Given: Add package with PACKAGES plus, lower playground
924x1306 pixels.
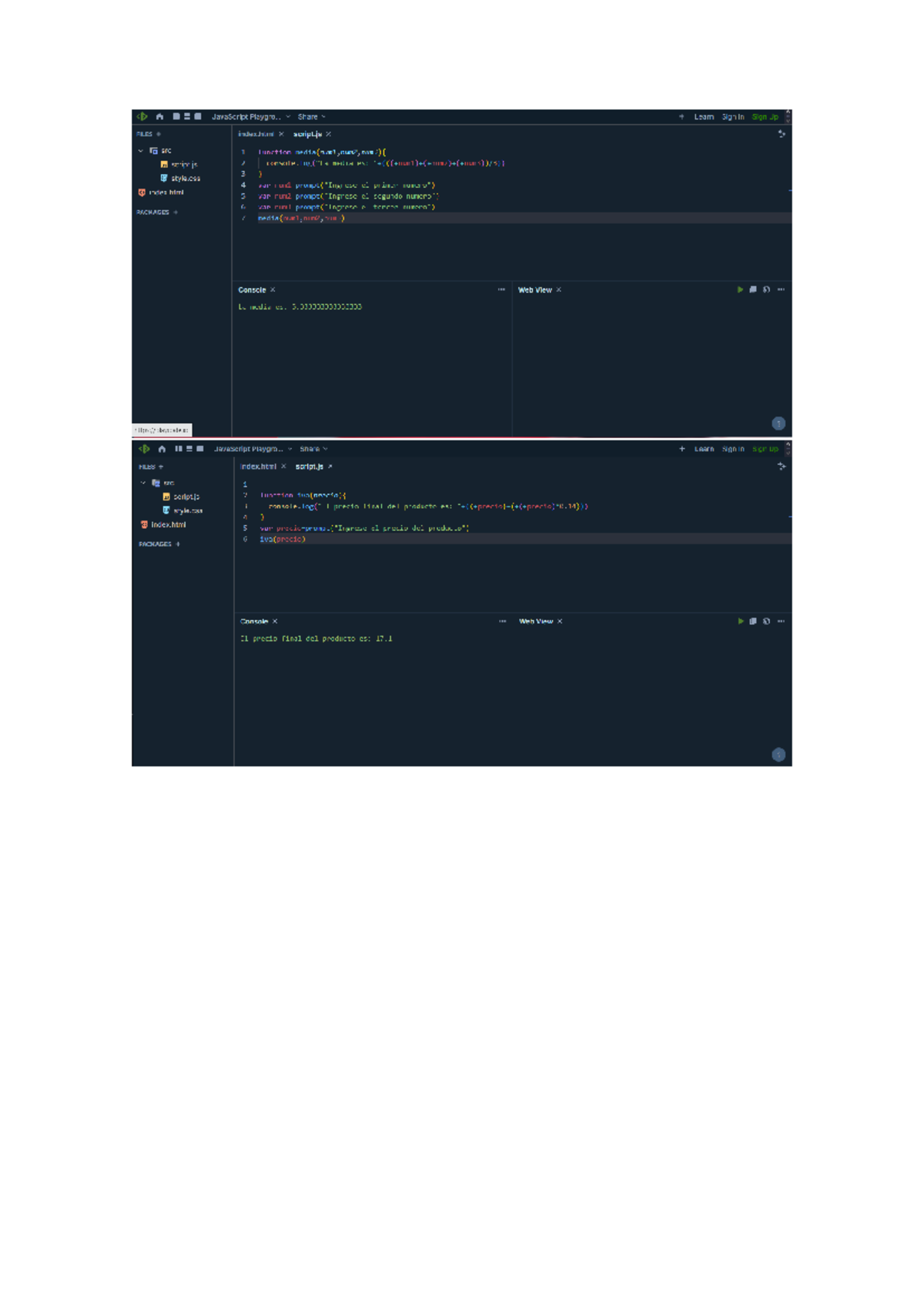Looking at the screenshot, I should (178, 544).
